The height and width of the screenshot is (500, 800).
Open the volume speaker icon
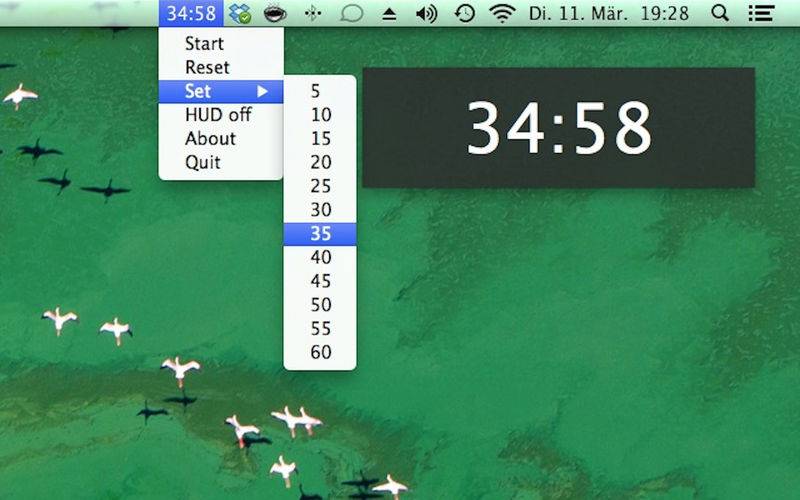[427, 13]
